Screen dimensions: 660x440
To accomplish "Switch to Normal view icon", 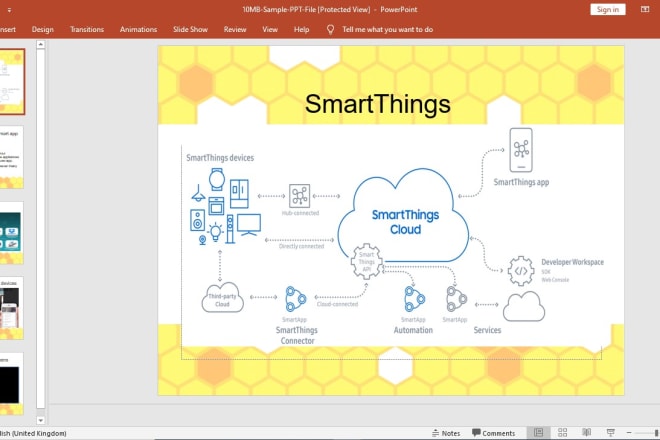I will coord(538,432).
